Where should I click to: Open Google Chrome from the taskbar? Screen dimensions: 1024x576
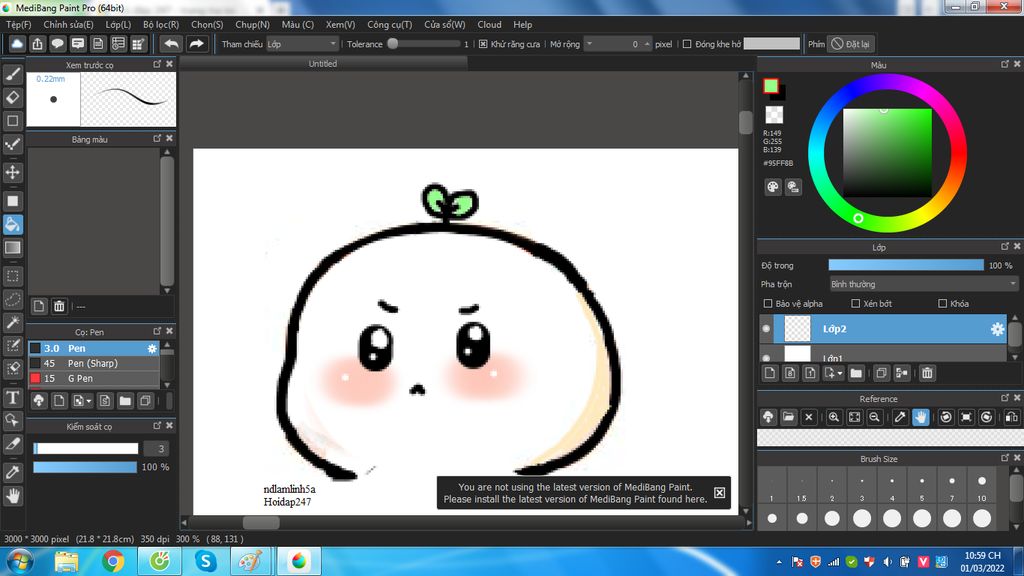coord(112,562)
